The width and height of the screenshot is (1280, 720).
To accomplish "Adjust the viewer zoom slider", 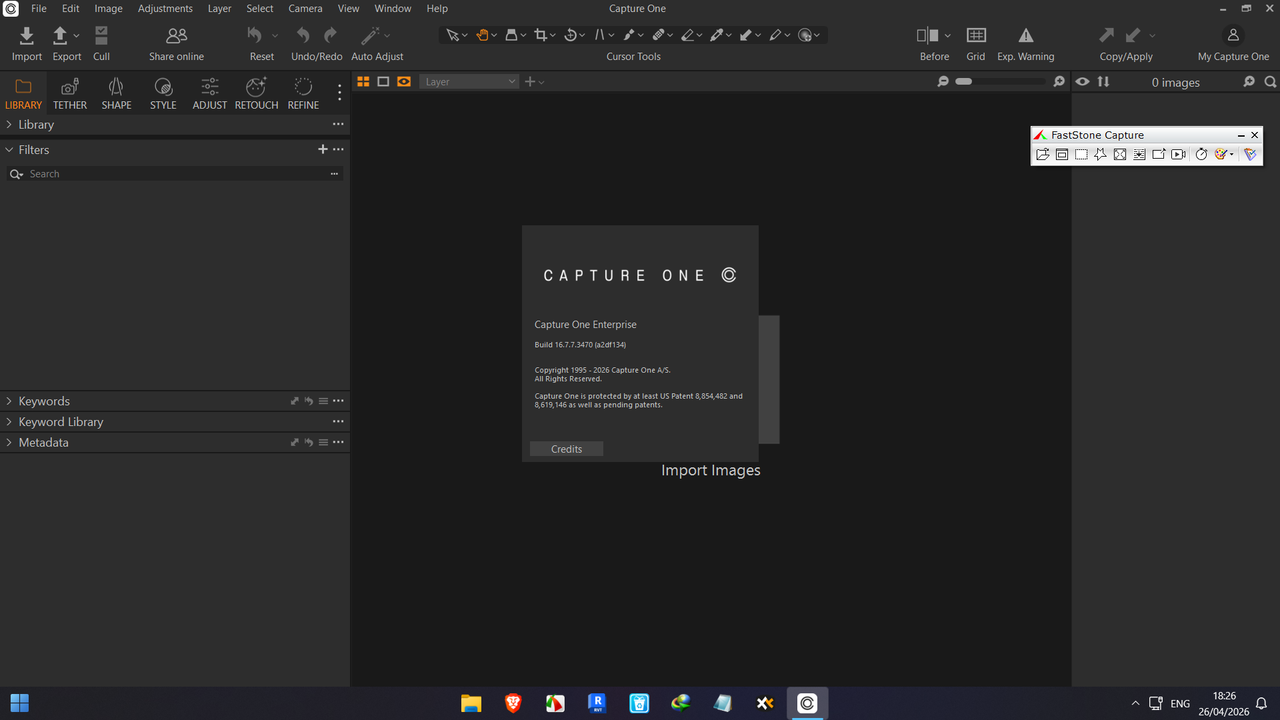I will [x=1001, y=82].
